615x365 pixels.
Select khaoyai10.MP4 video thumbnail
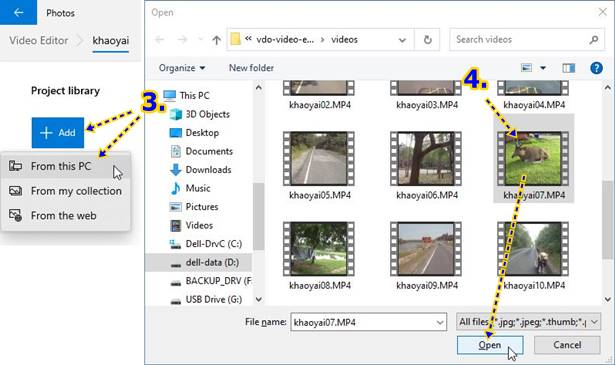[x=533, y=249]
